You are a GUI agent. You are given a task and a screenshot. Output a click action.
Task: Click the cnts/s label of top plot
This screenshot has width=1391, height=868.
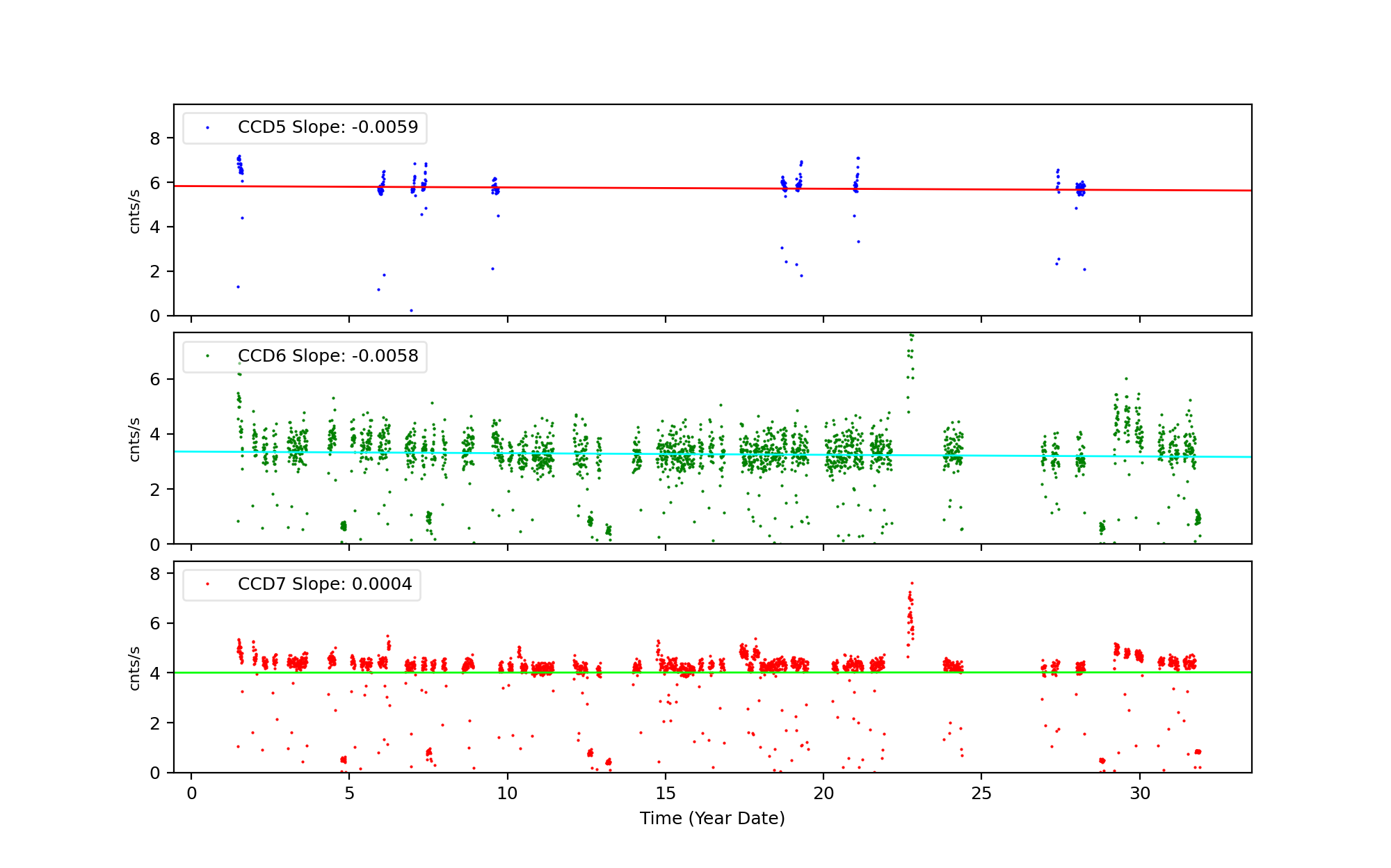click(x=135, y=211)
